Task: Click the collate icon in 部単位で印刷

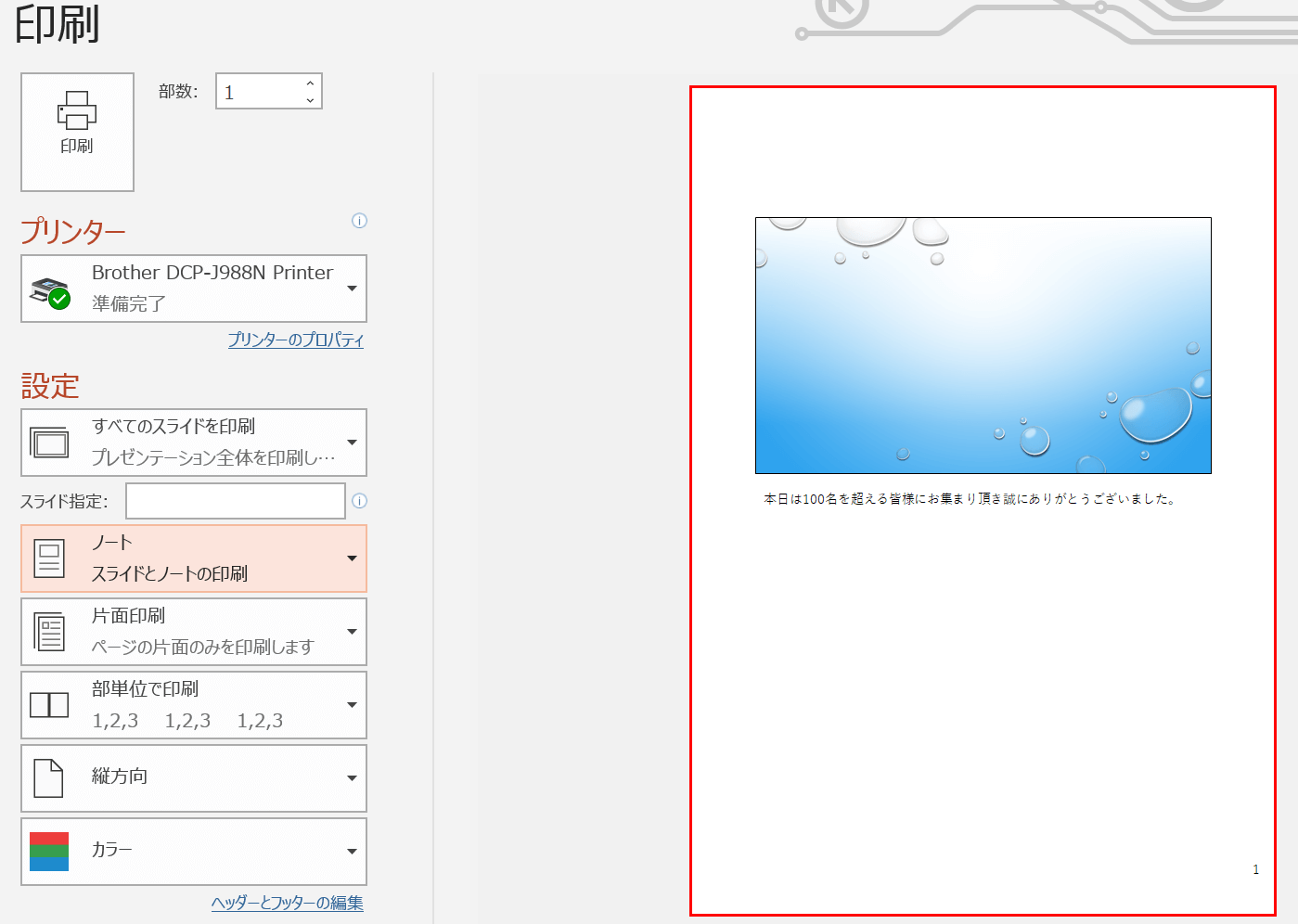Action: [49, 705]
